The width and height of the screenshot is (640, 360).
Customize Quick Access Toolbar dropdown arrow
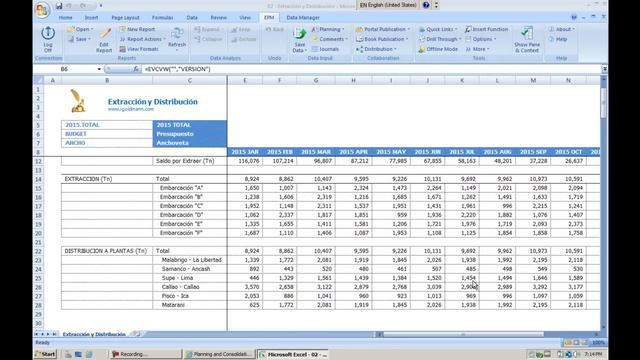coord(101,6)
